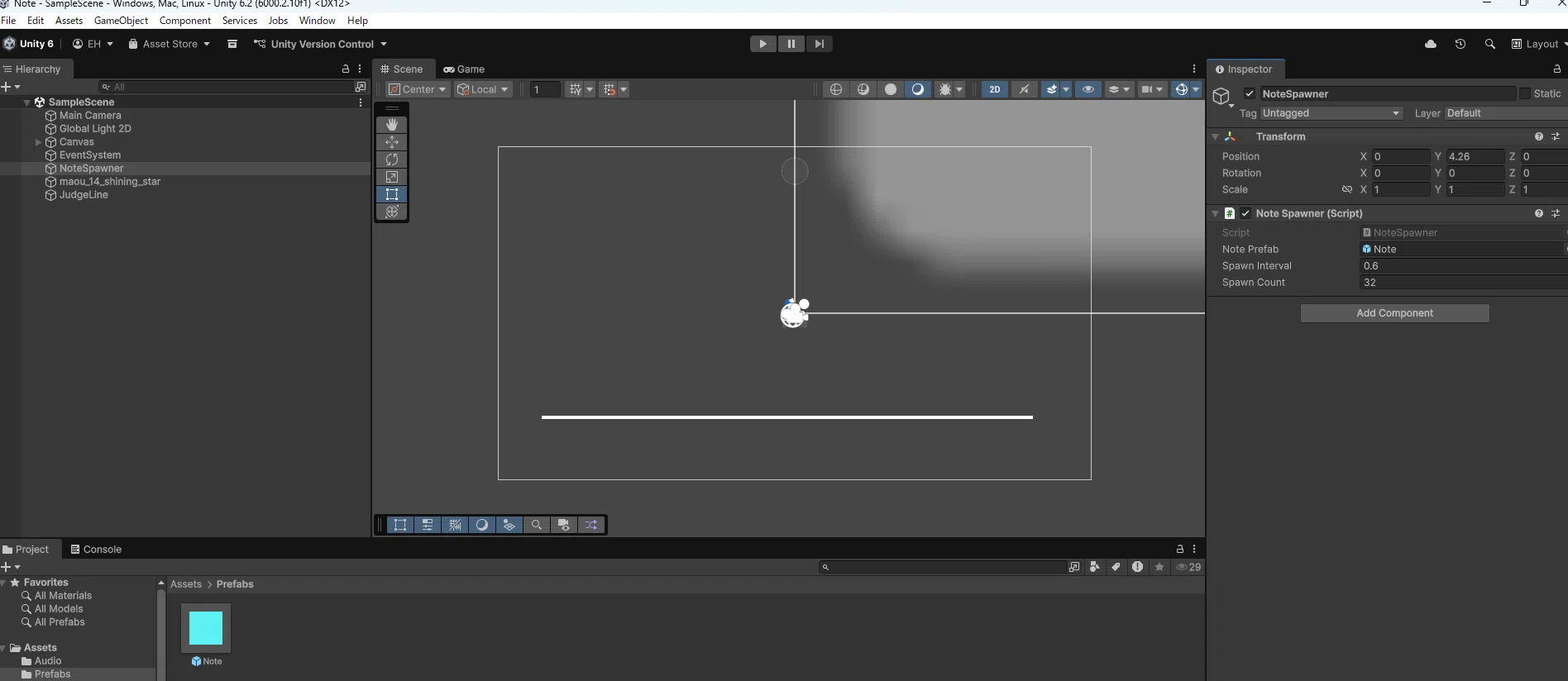The width and height of the screenshot is (1568, 681).
Task: Enable the Static checkbox
Action: click(x=1525, y=94)
